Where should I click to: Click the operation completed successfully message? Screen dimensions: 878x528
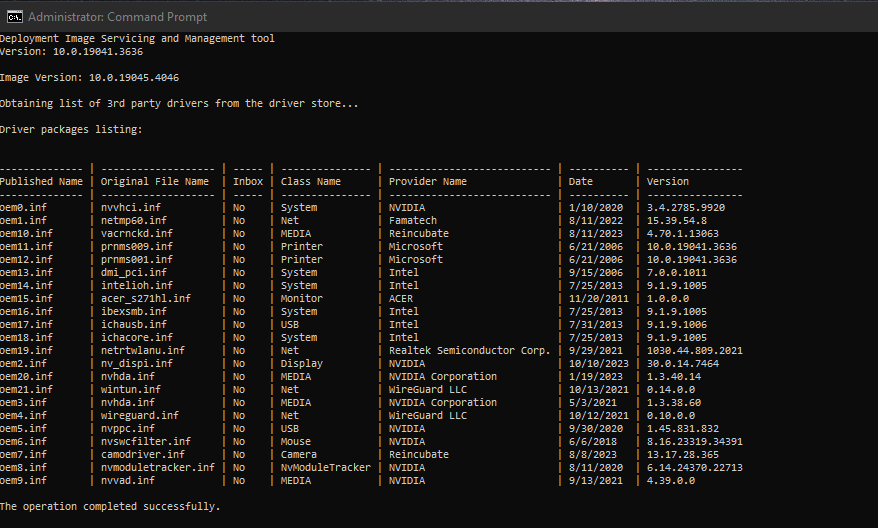click(x=110, y=507)
